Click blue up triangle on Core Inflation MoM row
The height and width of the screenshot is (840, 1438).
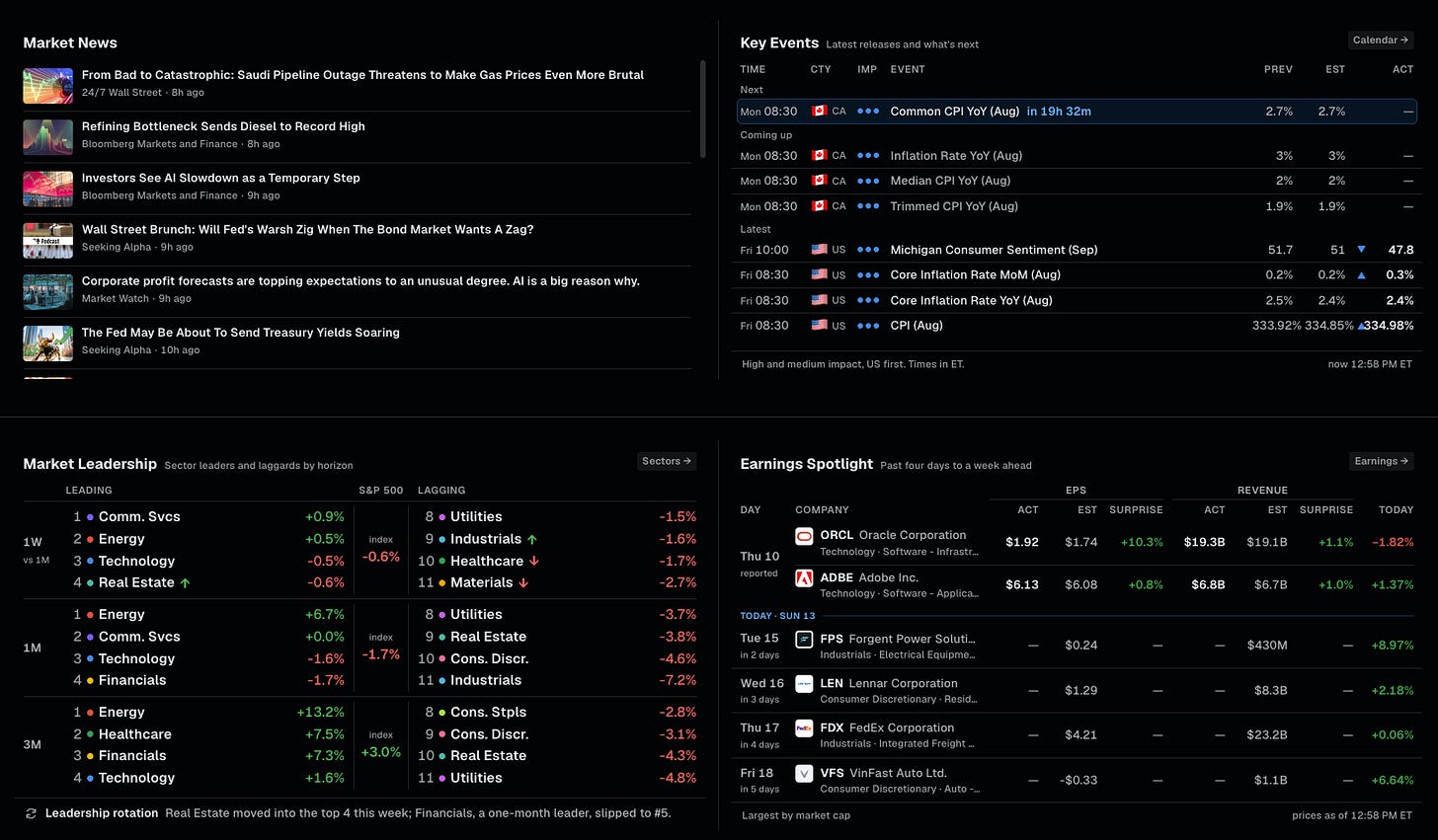click(1362, 275)
